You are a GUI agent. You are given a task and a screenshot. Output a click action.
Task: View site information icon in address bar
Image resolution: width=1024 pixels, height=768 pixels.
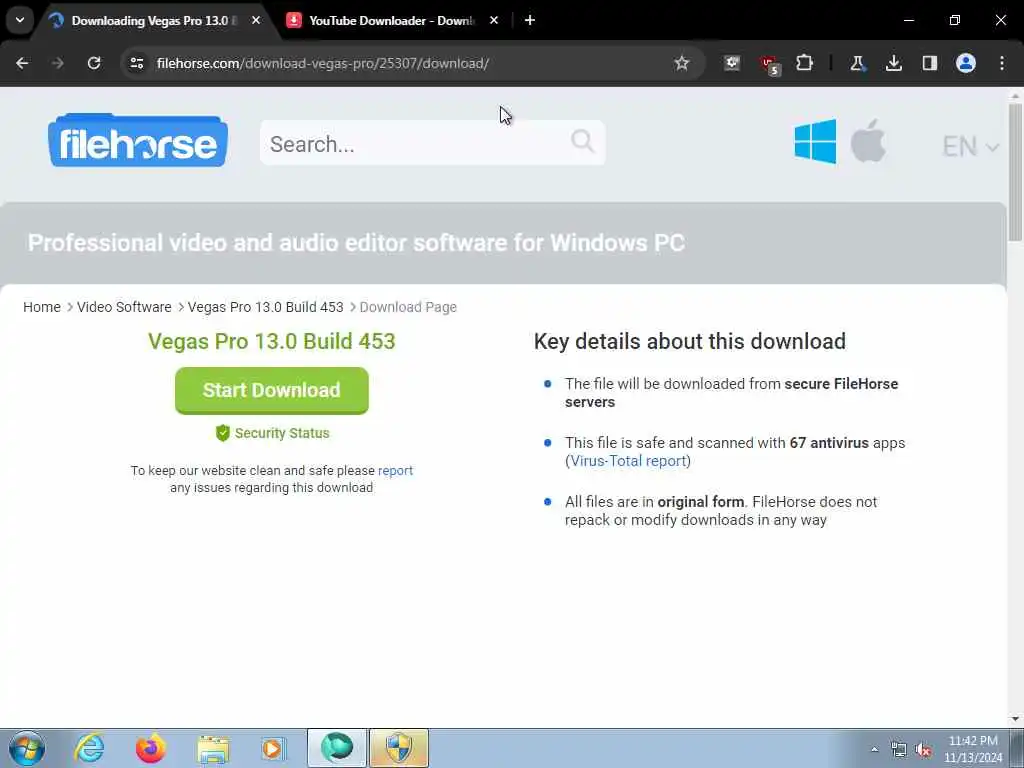pyautogui.click(x=136, y=63)
